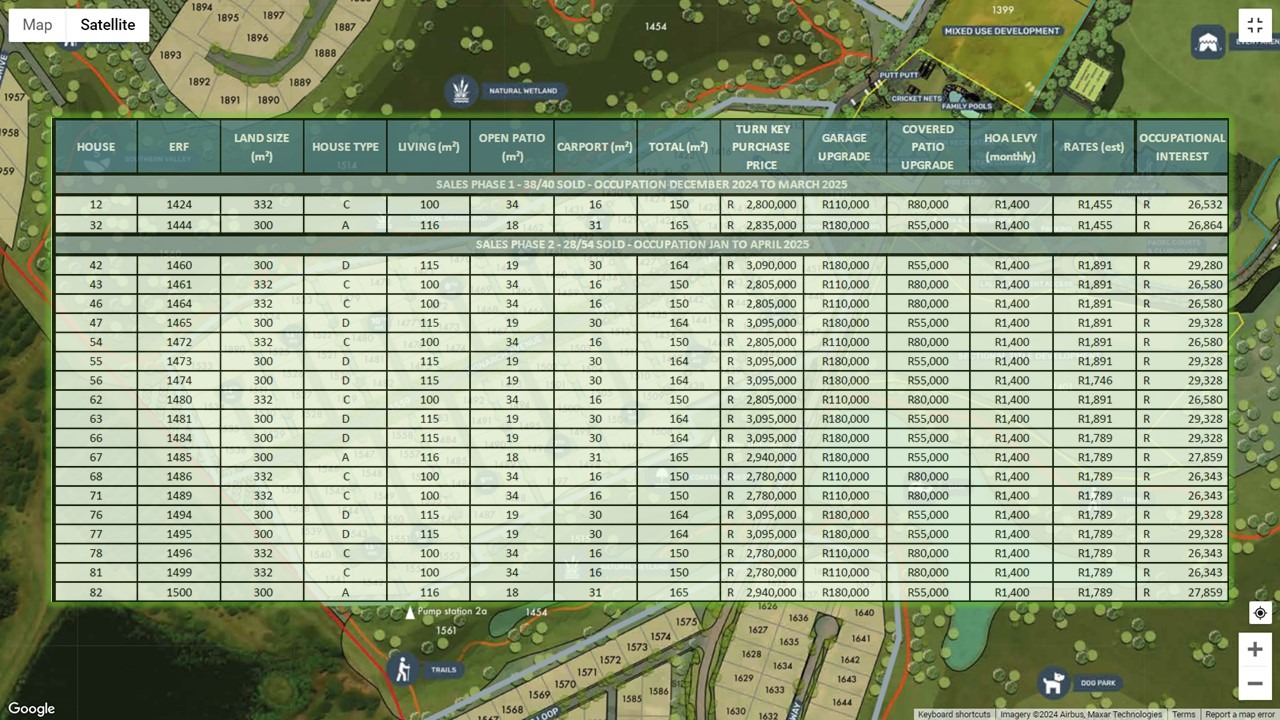This screenshot has height=720, width=1280.
Task: Click the Trails hiker icon
Action: point(403,670)
